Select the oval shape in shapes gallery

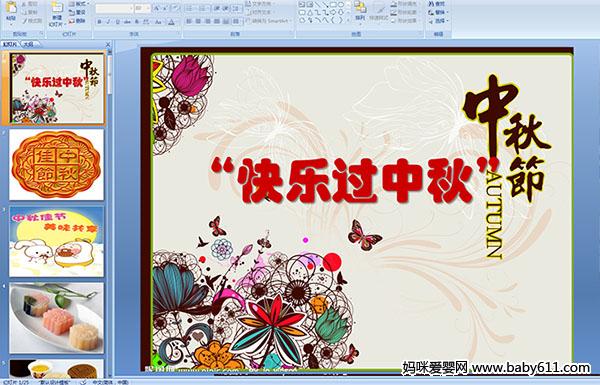341,5
